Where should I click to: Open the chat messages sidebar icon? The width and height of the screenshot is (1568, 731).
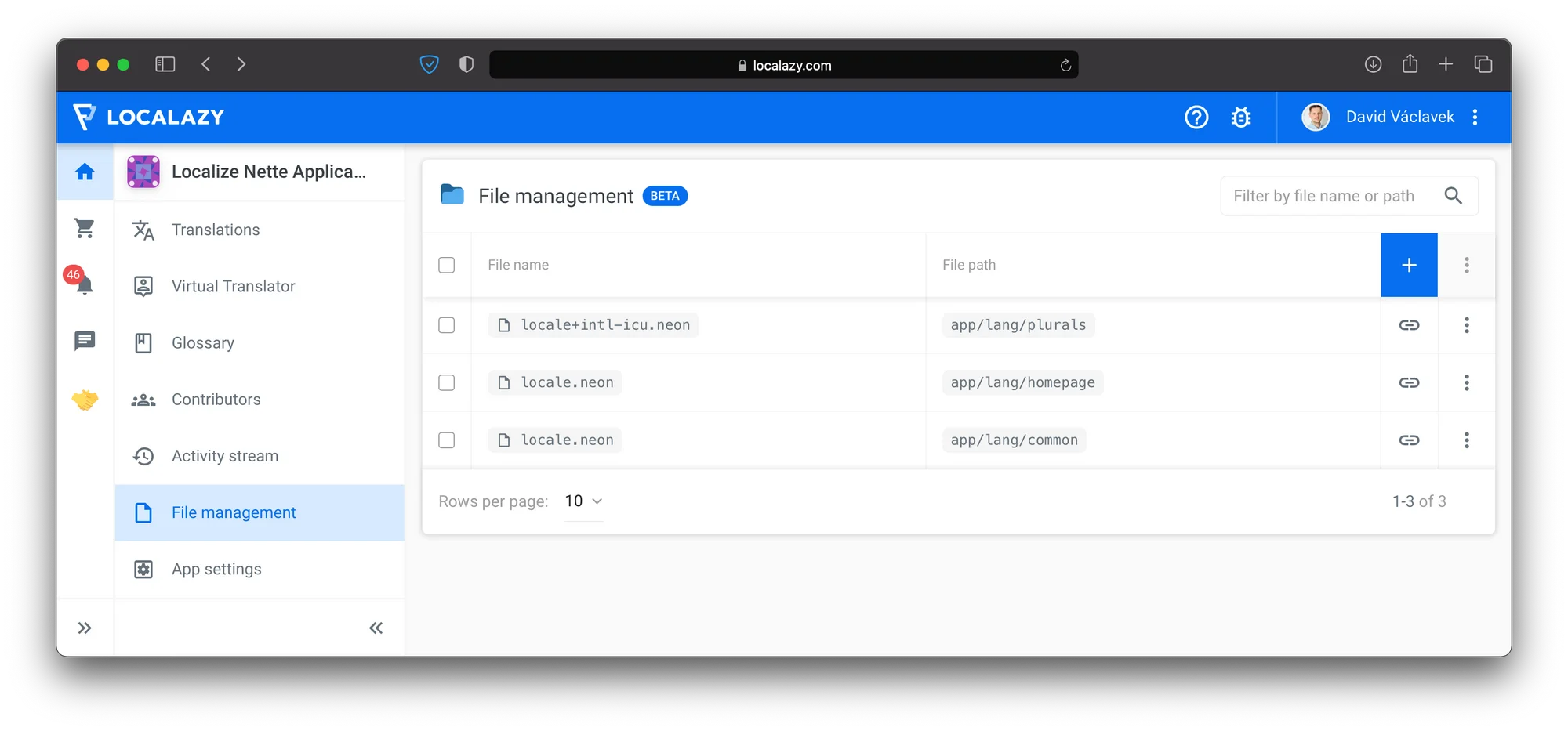pos(84,341)
